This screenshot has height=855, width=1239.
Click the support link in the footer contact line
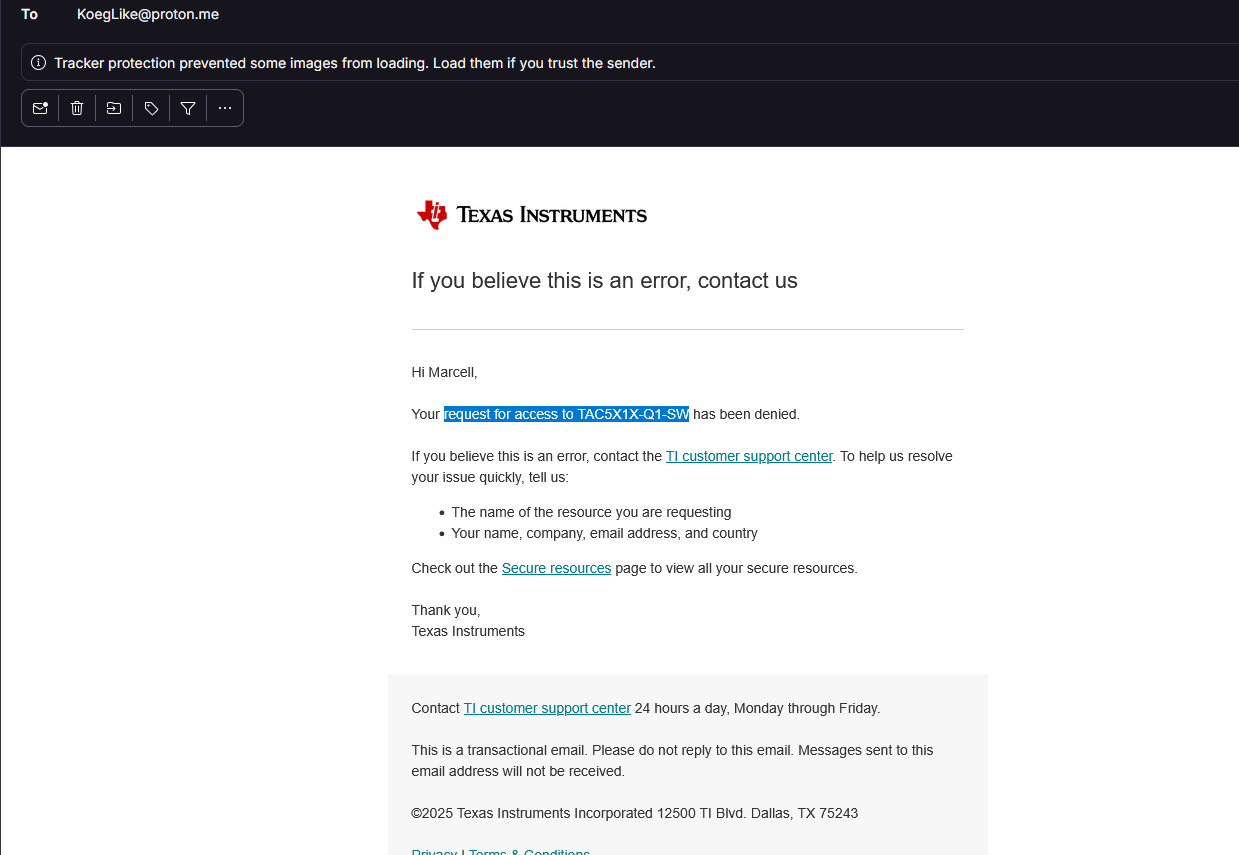(x=546, y=708)
